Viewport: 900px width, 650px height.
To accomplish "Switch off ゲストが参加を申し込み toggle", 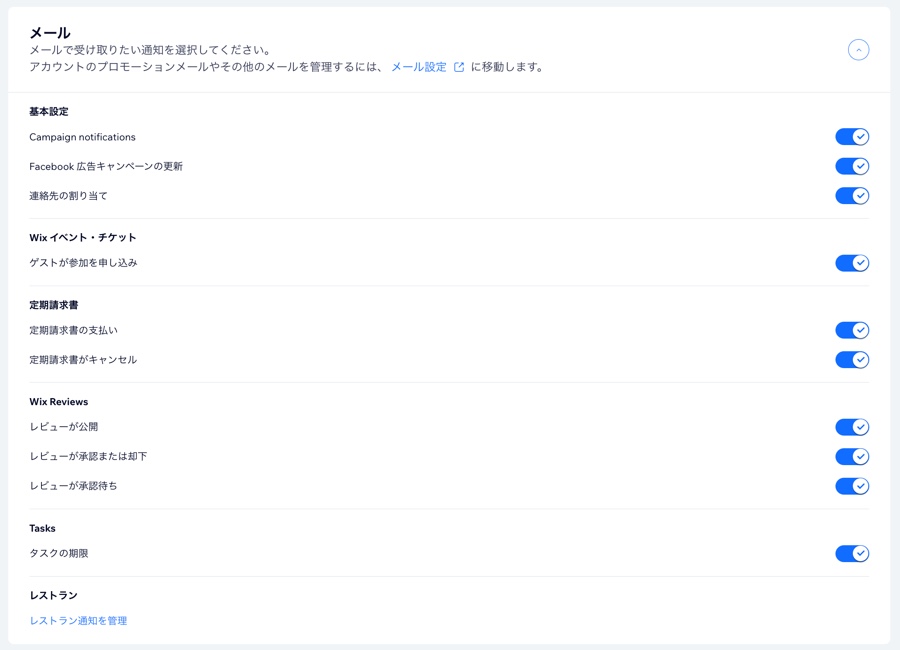I will [x=852, y=263].
